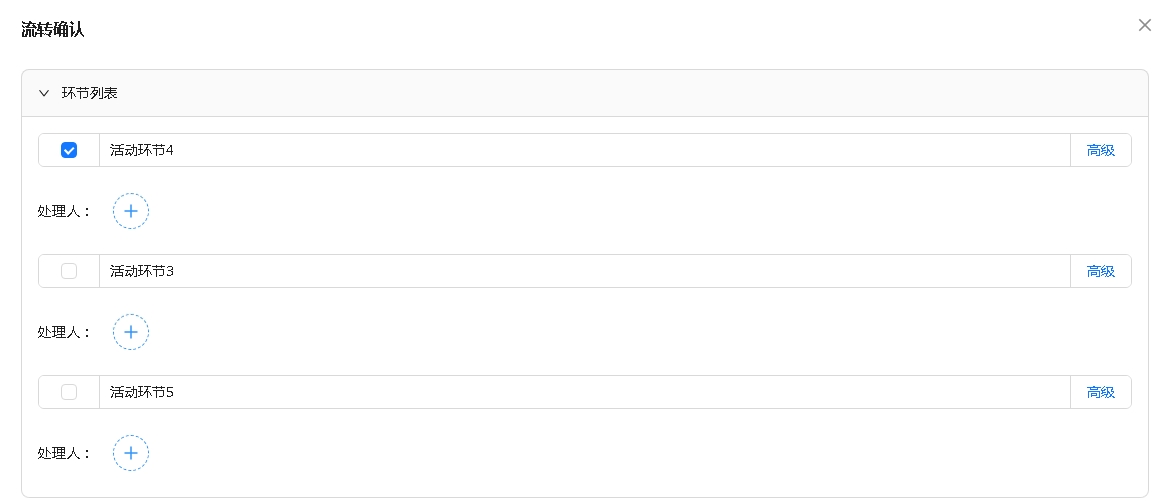Click the 环节列表 header label
Image resolution: width=1153 pixels, height=501 pixels.
pyautogui.click(x=90, y=93)
